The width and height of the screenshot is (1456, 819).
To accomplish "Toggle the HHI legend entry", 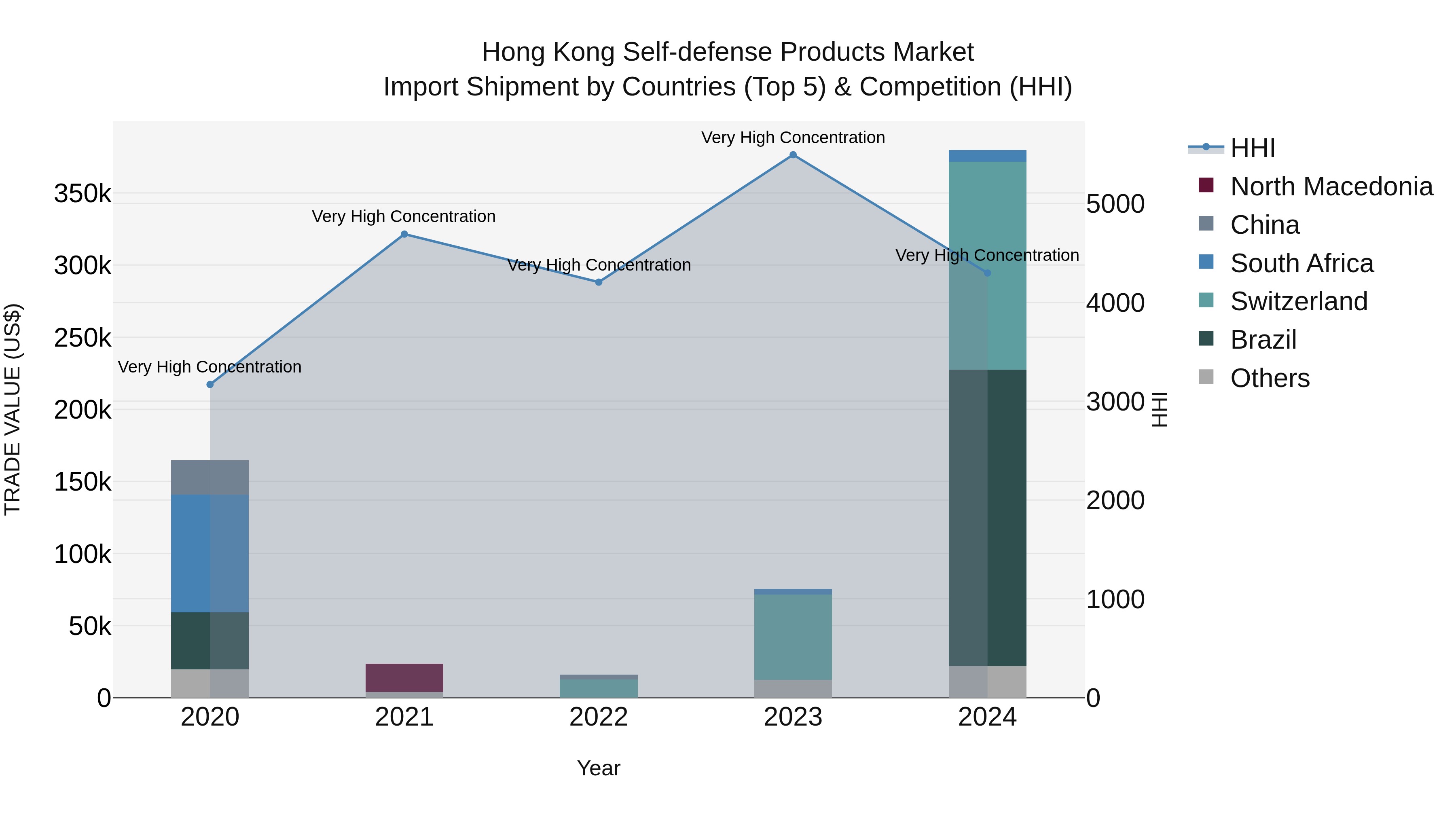I will click(x=1232, y=148).
